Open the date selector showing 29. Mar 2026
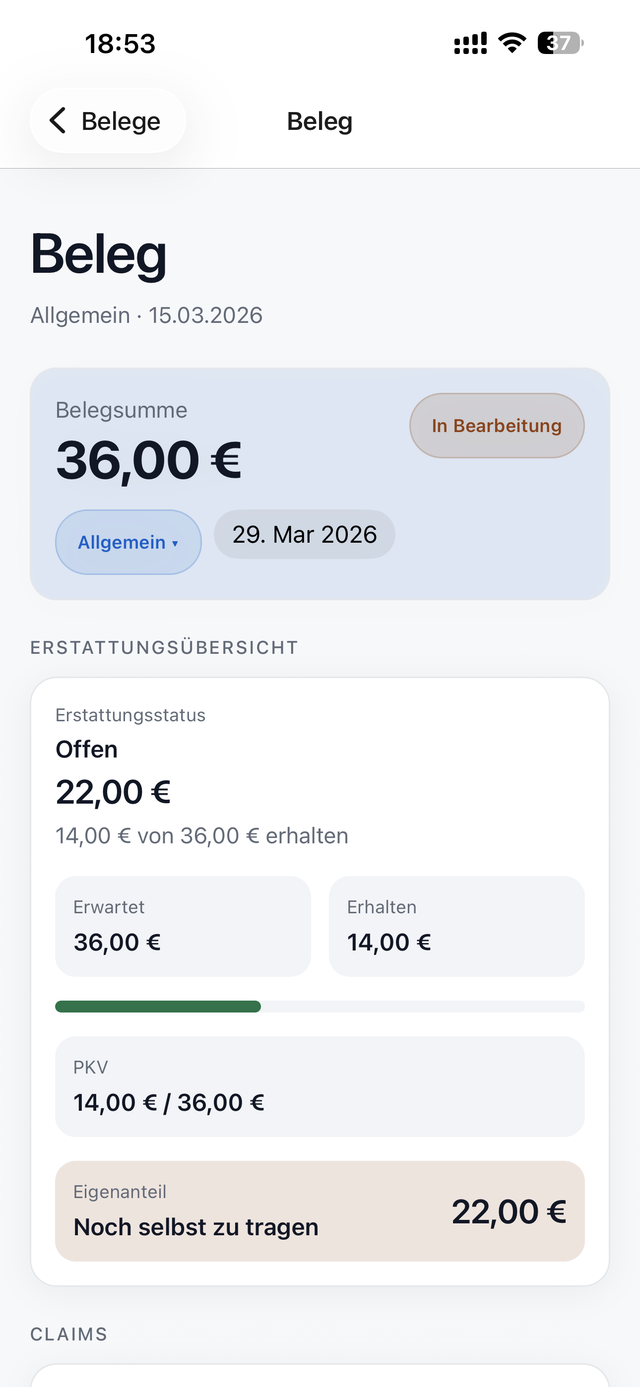 point(304,534)
